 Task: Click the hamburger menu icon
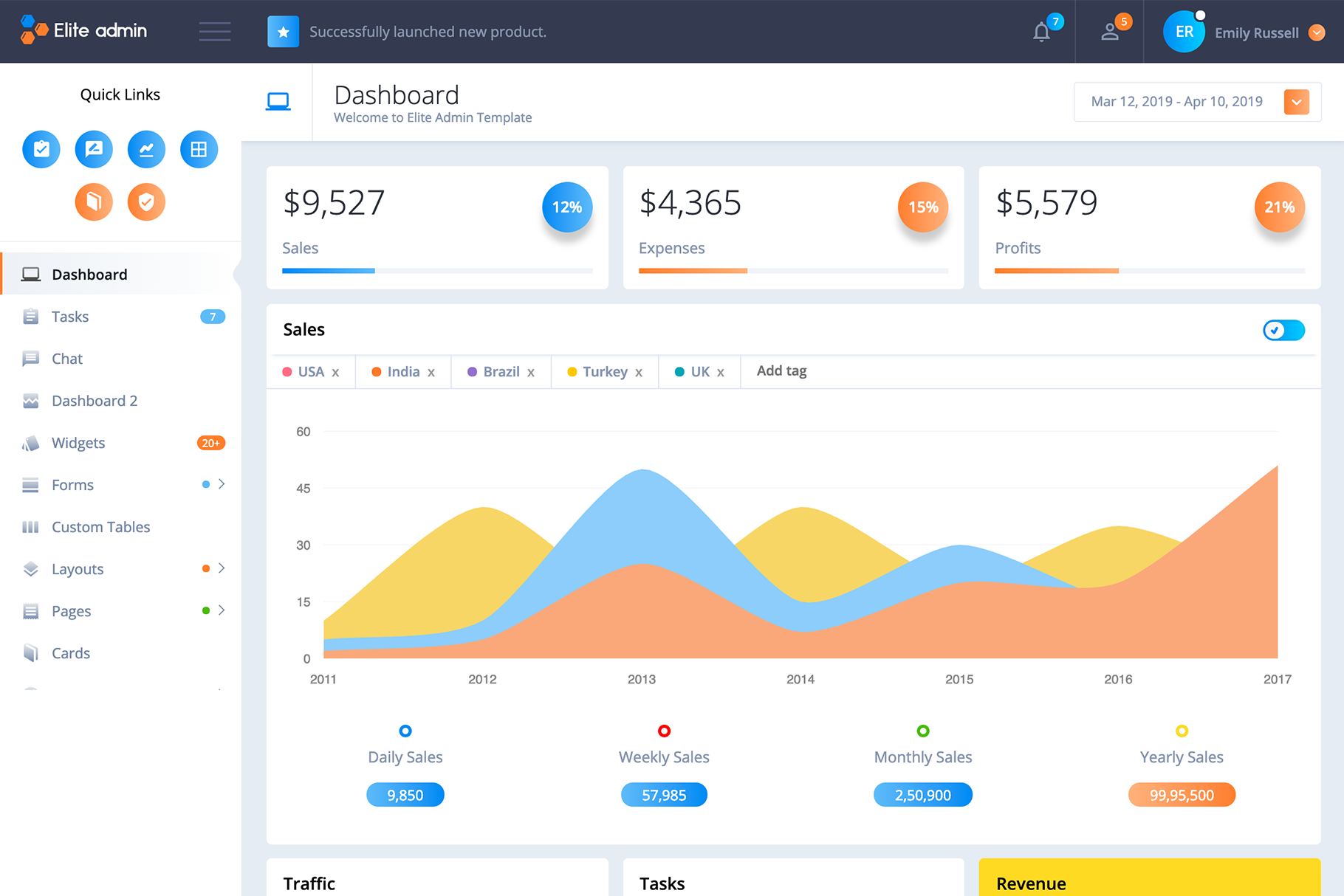click(215, 32)
